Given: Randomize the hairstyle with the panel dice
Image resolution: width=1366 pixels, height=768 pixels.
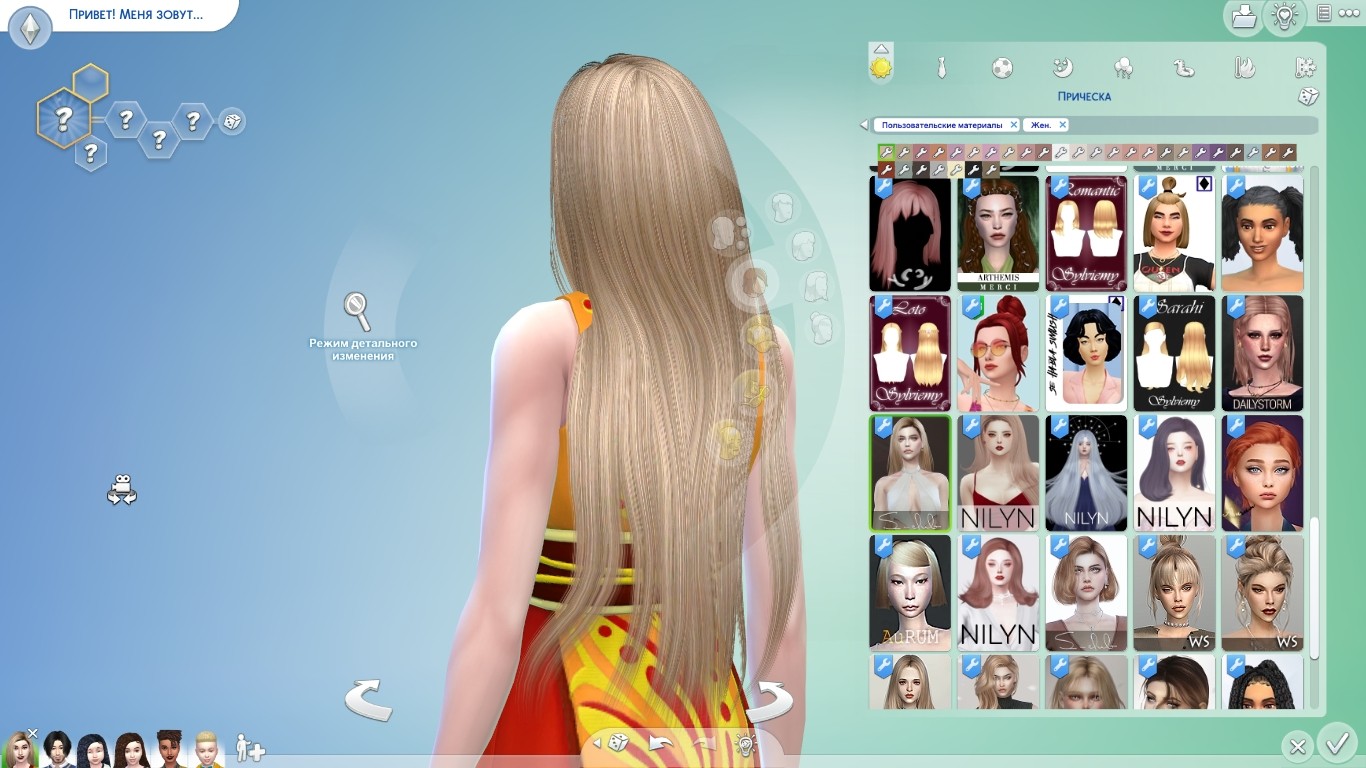Looking at the screenshot, I should tap(1307, 97).
